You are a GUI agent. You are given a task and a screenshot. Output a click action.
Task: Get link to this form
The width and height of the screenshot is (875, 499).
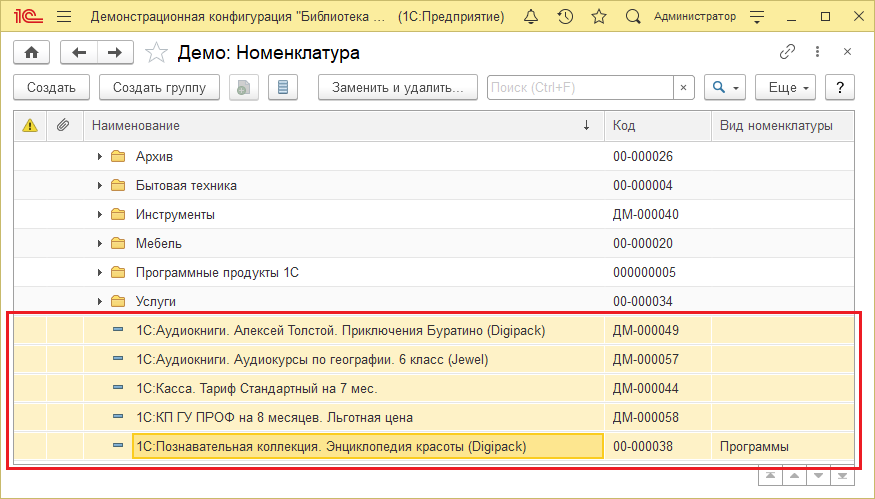(x=787, y=52)
